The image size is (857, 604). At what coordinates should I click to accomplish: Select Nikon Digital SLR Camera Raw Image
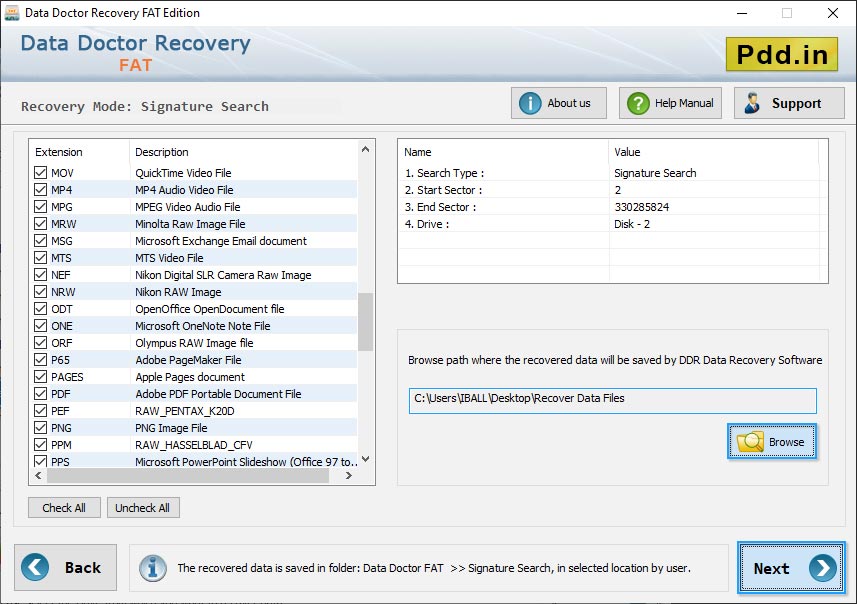coord(223,275)
